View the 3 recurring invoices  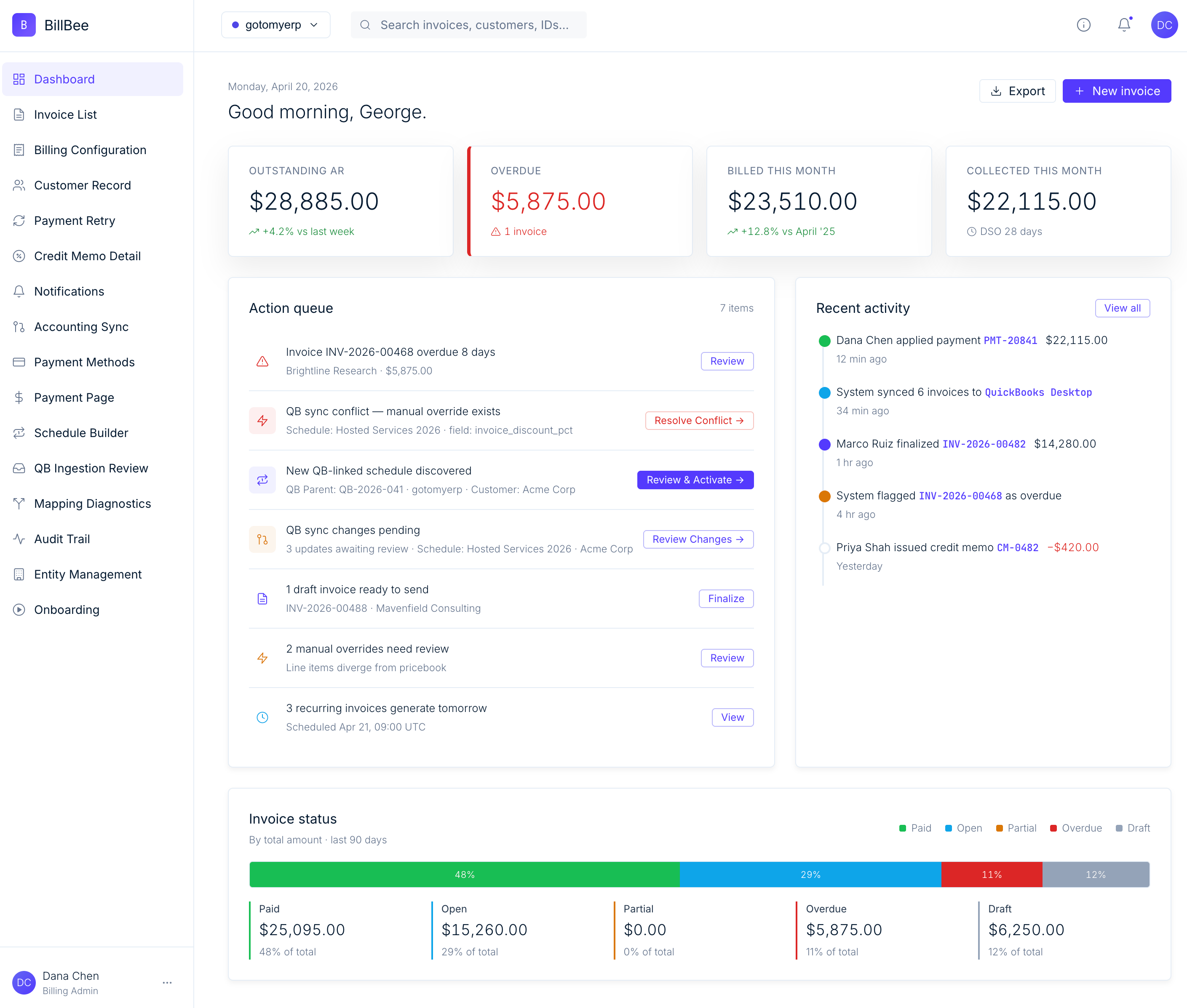732,718
